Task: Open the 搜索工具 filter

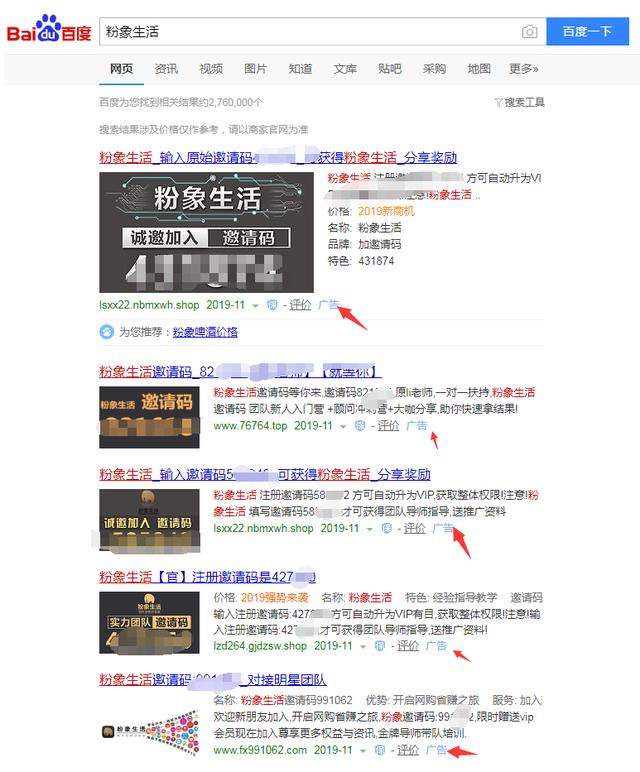Action: (x=524, y=102)
